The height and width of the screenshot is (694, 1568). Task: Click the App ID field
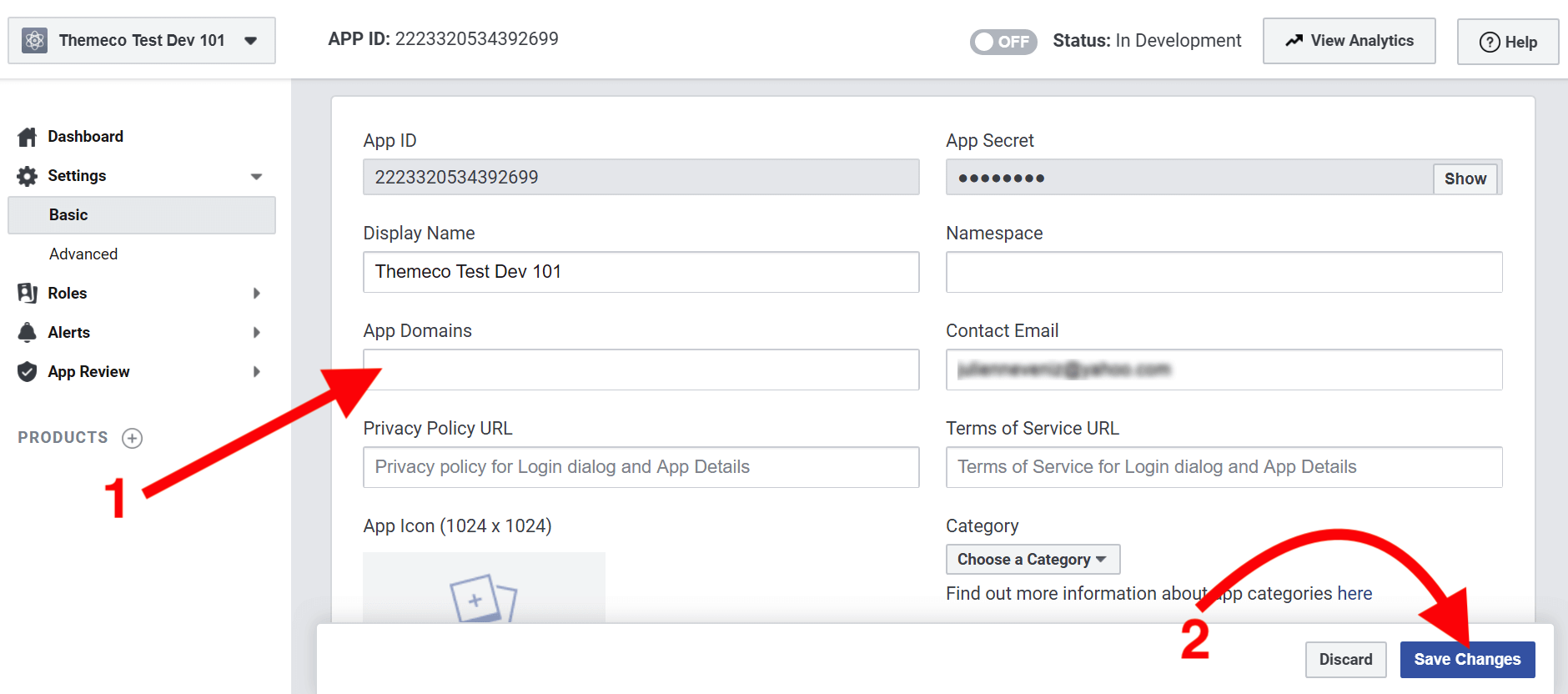pos(641,177)
